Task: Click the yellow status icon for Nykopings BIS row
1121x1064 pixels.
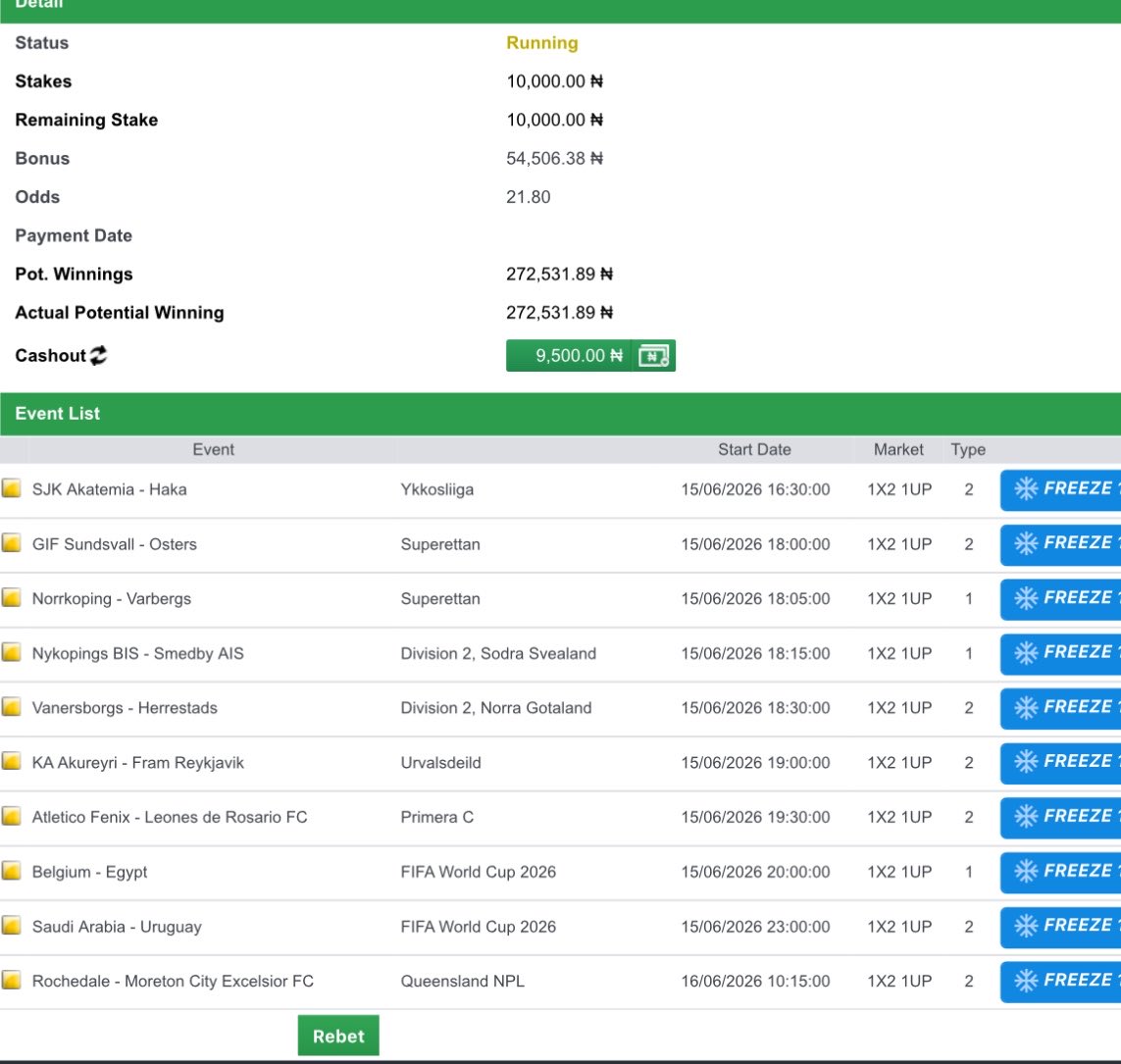Action: pos(11,652)
